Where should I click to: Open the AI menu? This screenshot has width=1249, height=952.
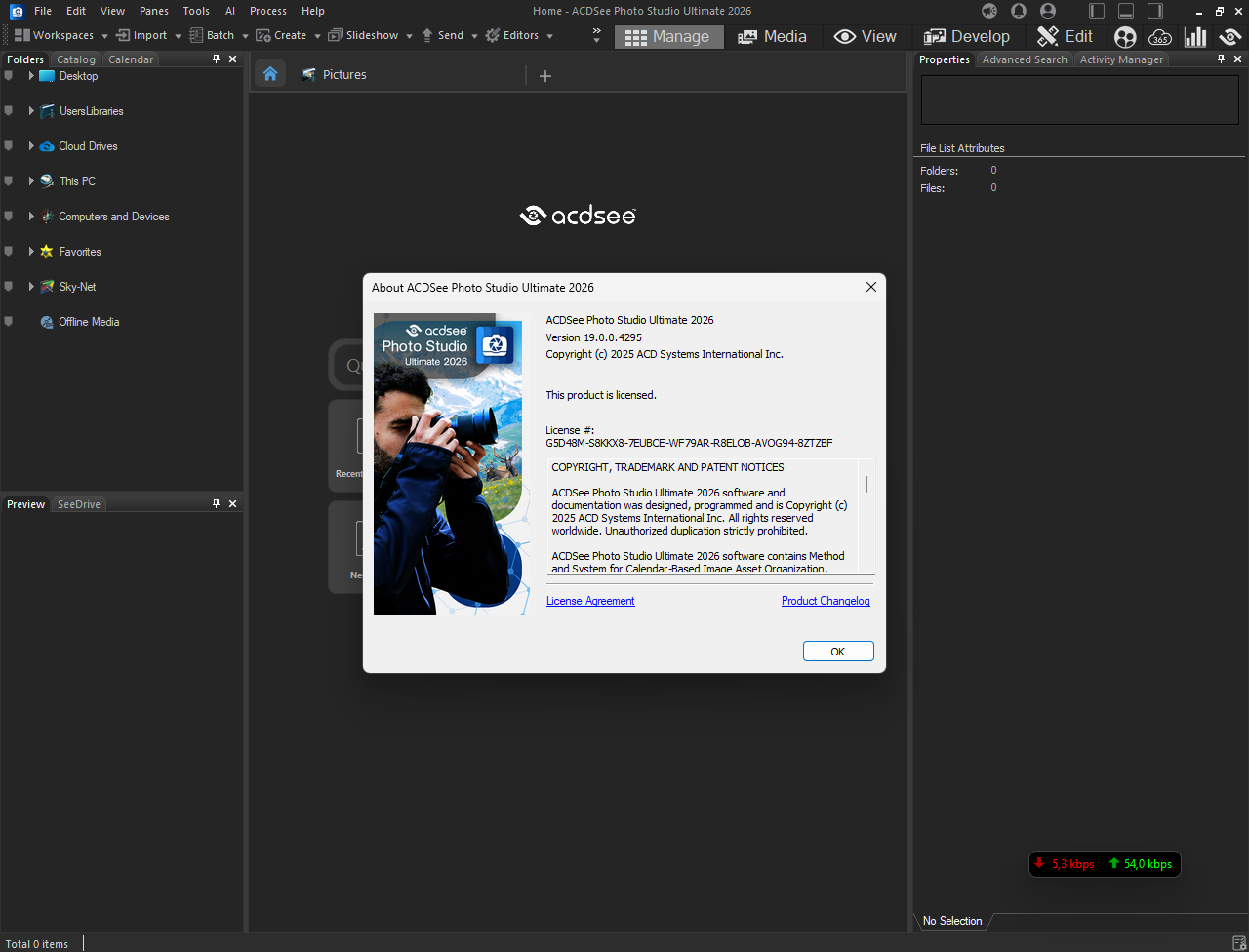pos(230,11)
